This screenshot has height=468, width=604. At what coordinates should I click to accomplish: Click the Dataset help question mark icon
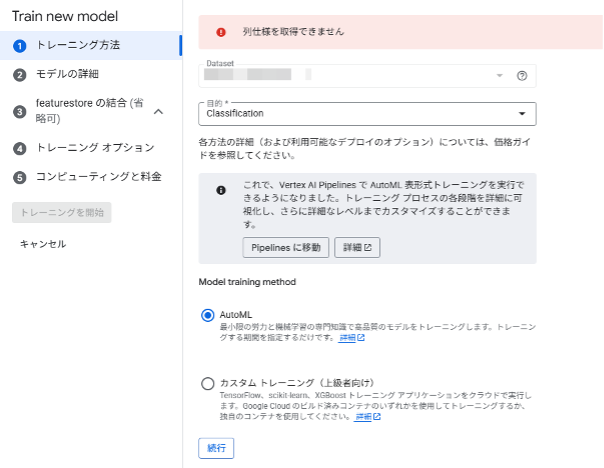tap(521, 76)
